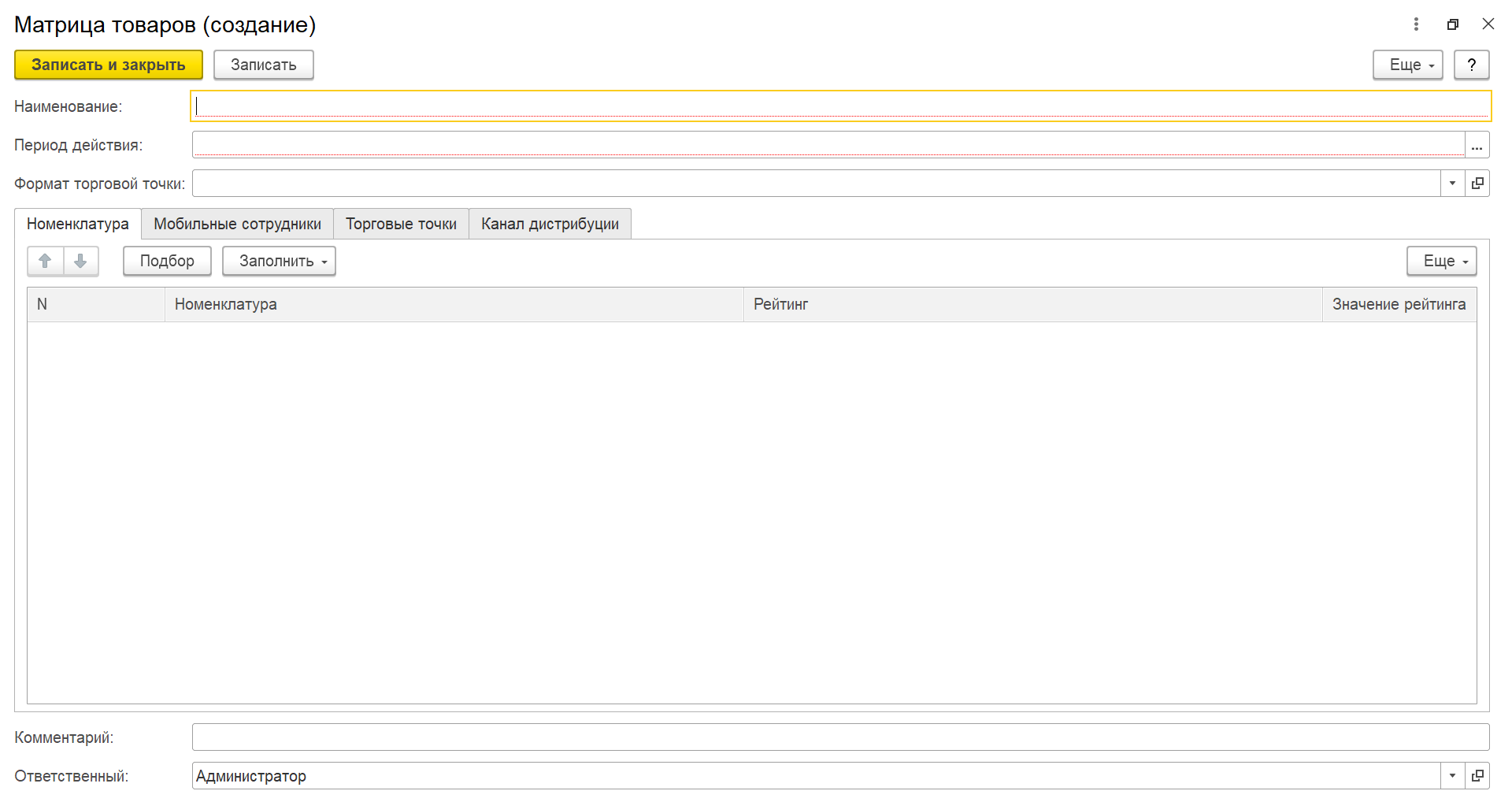
Task: Open the table's Еще menu
Action: pyautogui.click(x=1441, y=261)
